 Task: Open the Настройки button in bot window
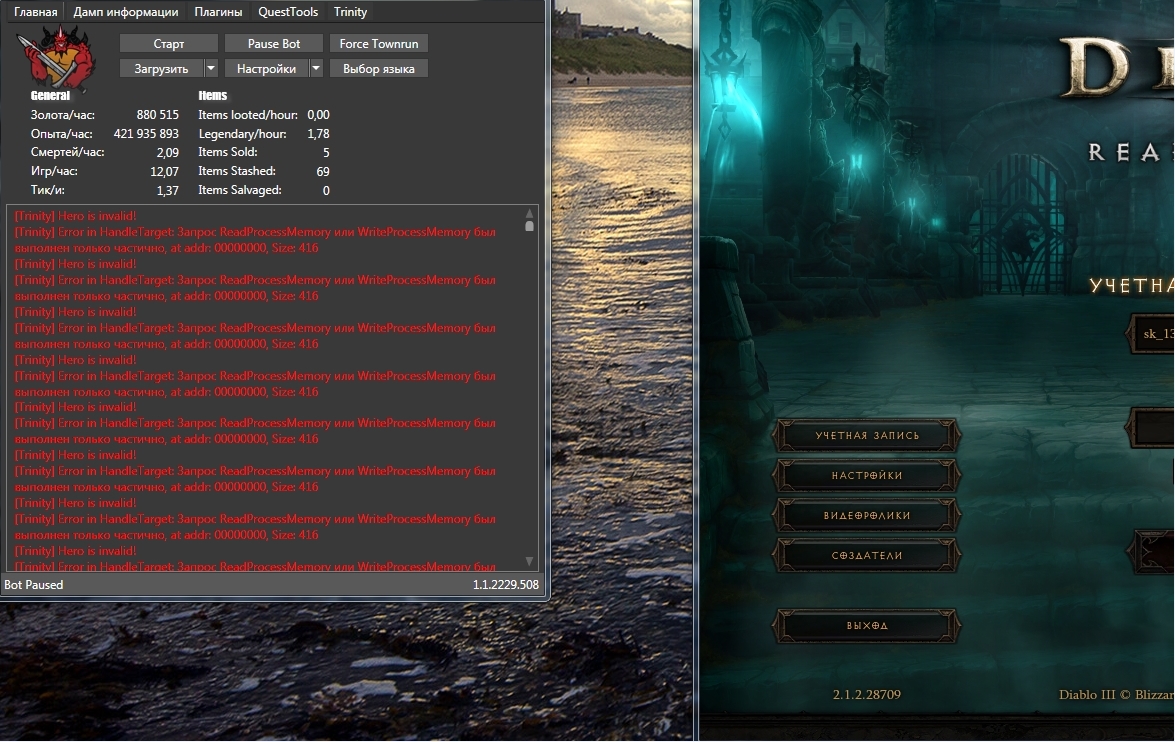(266, 68)
